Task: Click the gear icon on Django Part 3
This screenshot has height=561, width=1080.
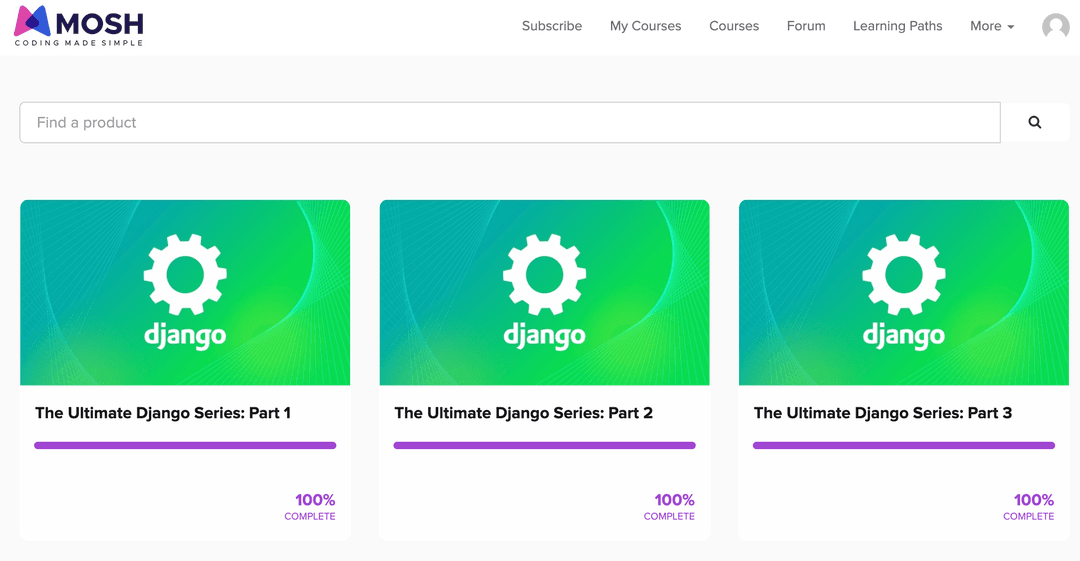Action: [904, 275]
